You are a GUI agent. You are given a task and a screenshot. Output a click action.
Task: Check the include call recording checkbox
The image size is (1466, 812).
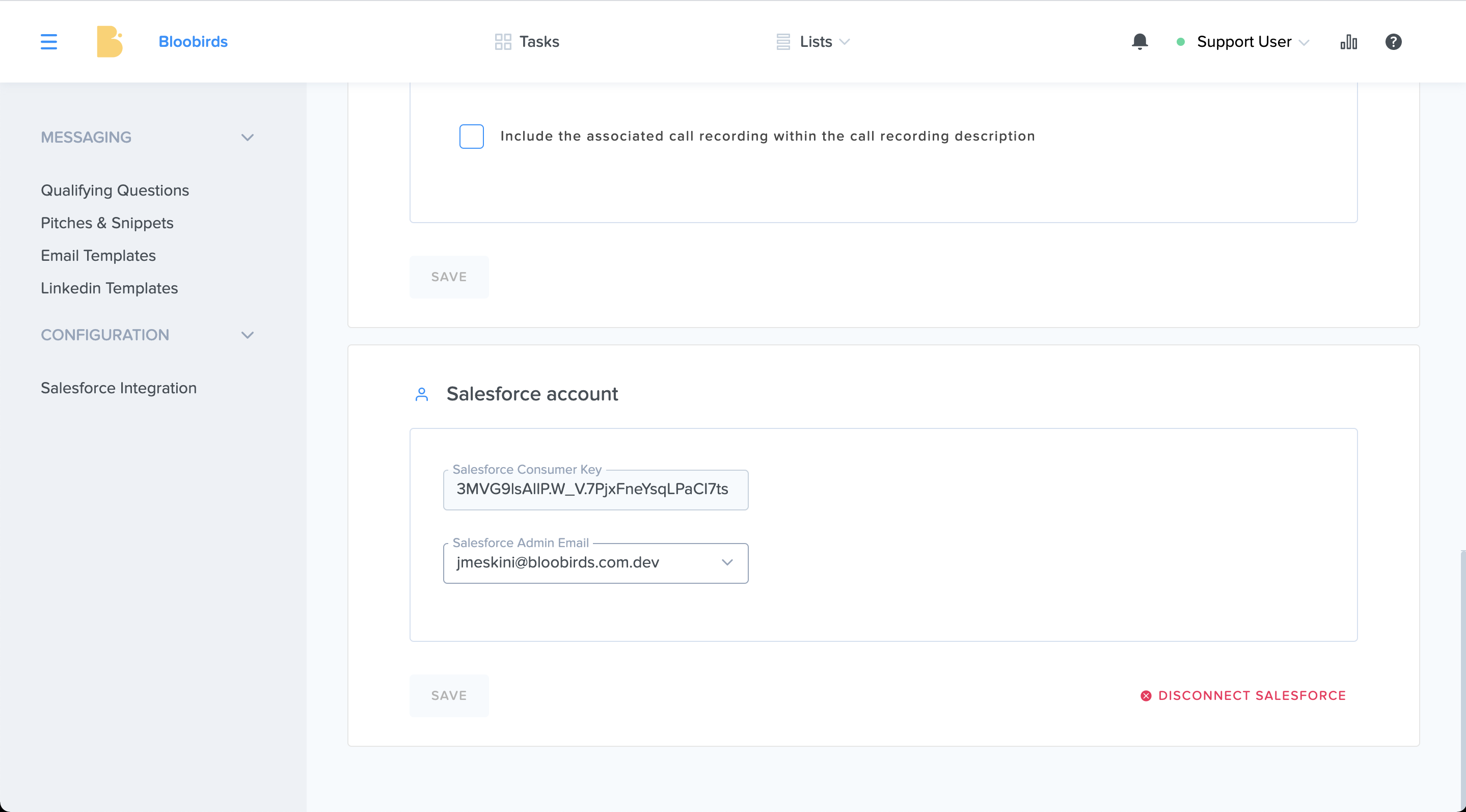(471, 136)
